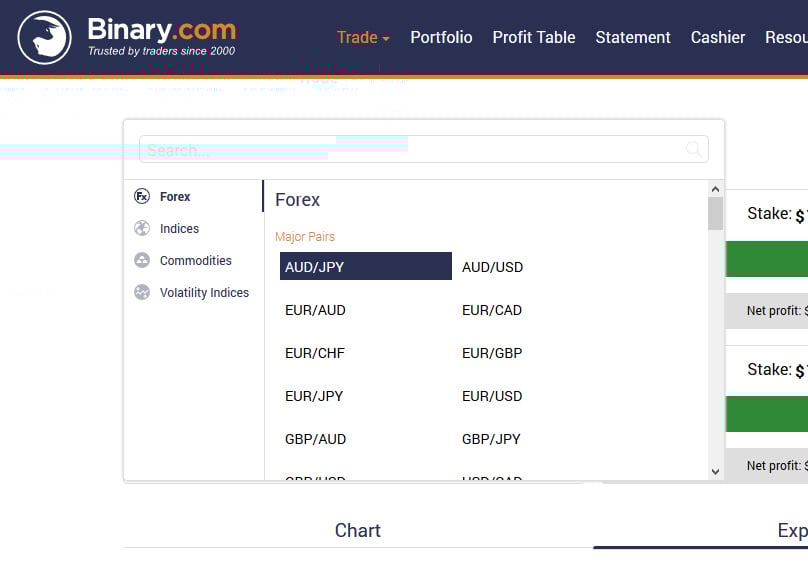Click the upper green purchase button

point(766,259)
